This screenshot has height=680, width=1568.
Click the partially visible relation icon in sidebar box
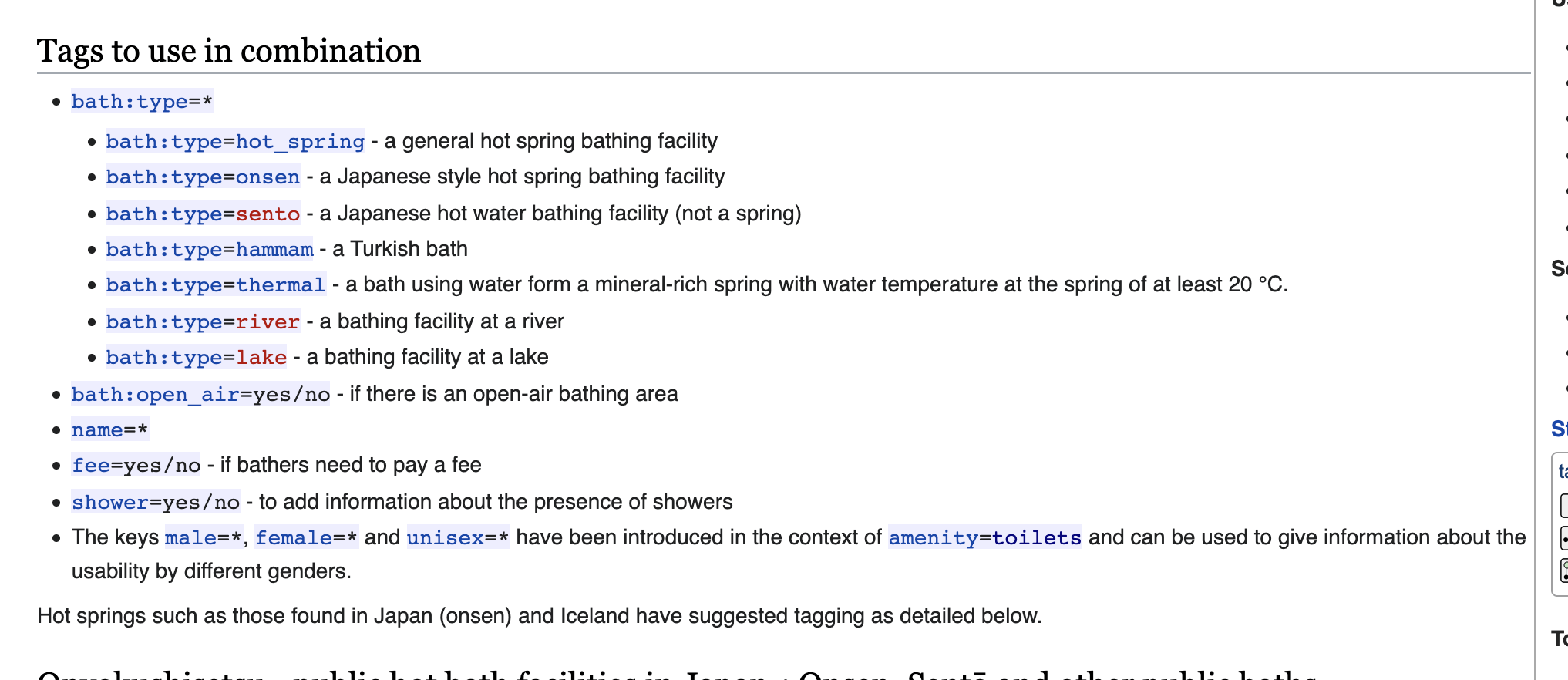click(1564, 571)
